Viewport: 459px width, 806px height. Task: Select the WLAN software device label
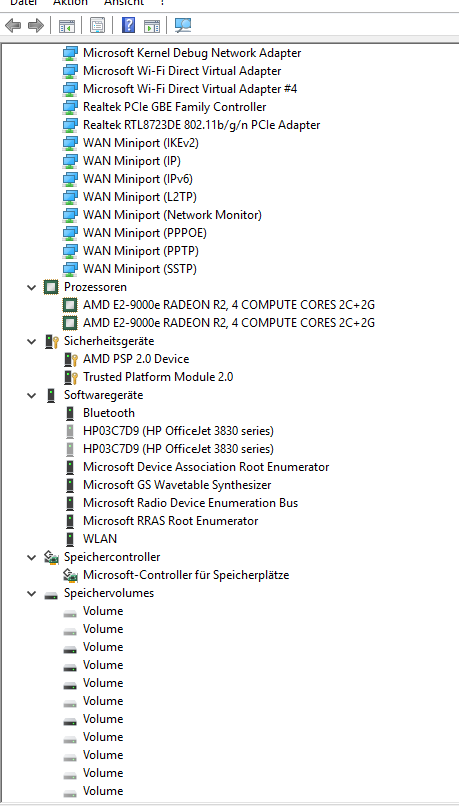pyautogui.click(x=100, y=539)
